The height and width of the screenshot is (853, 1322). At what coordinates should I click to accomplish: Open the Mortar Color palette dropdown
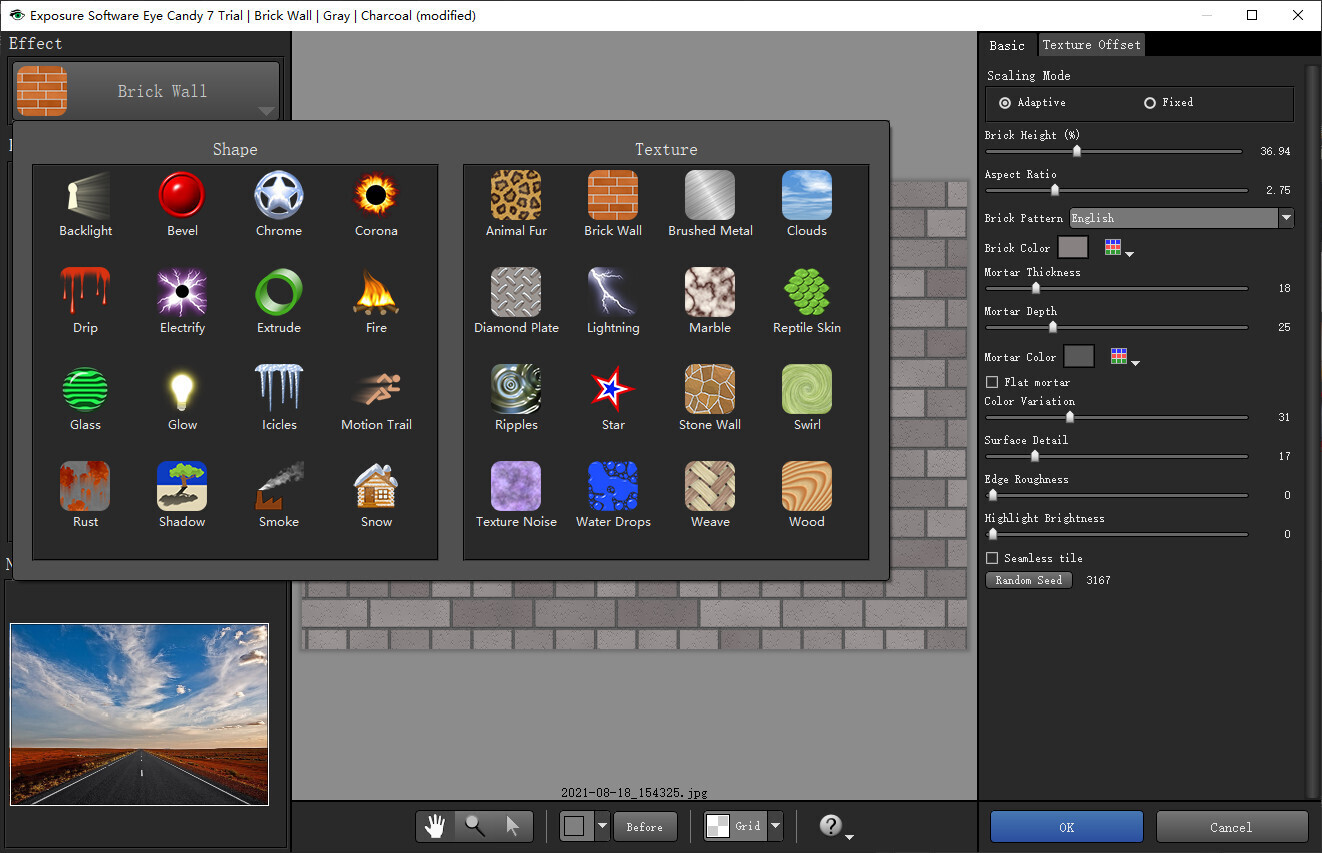(1124, 357)
